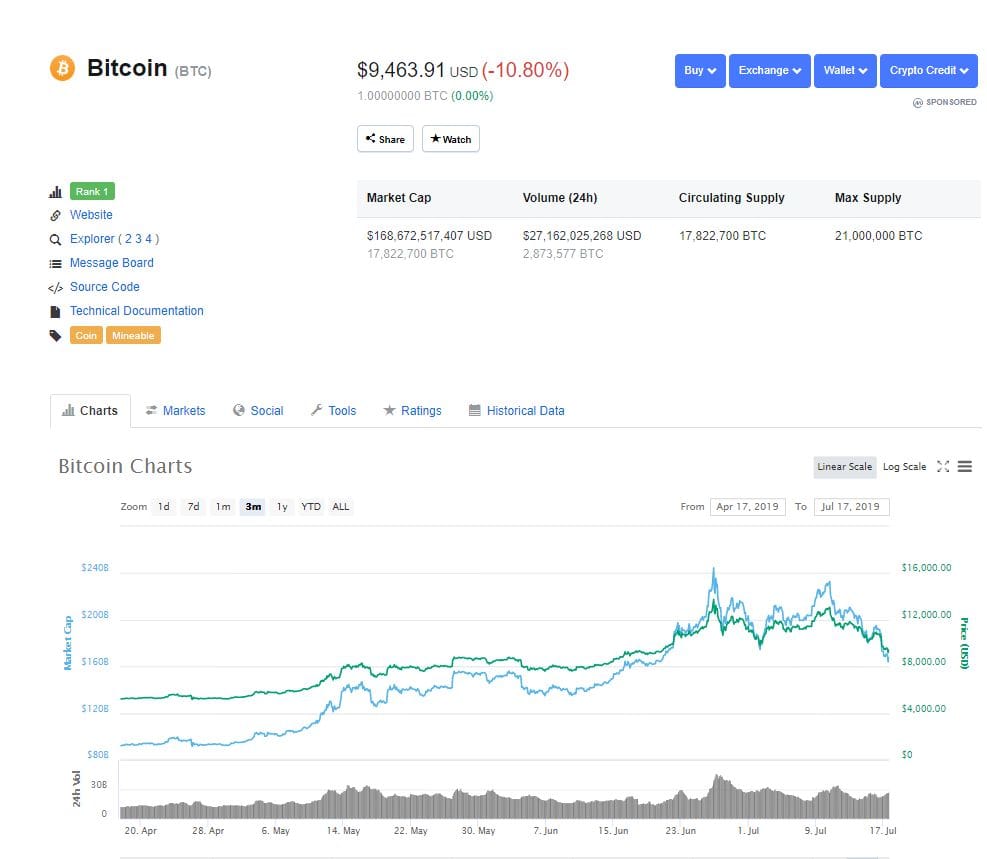Open the chart hamburger menu icon
Viewport: 987px width, 859px height.
(x=965, y=467)
